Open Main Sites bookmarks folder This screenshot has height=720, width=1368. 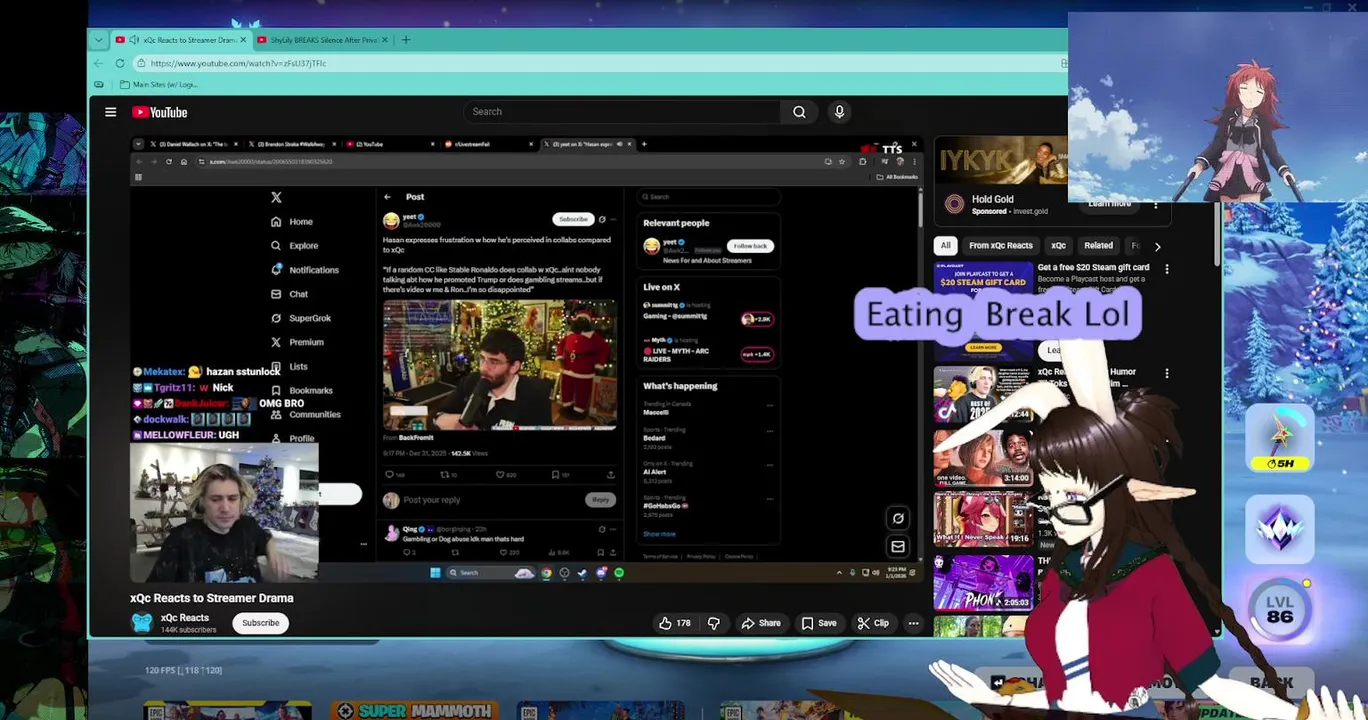158,84
